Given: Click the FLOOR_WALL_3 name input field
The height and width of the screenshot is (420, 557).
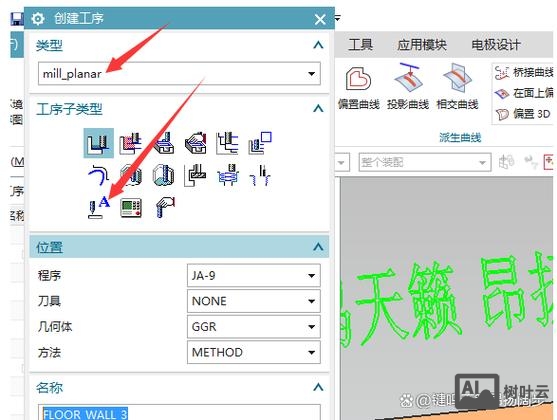Looking at the screenshot, I should point(179,413).
